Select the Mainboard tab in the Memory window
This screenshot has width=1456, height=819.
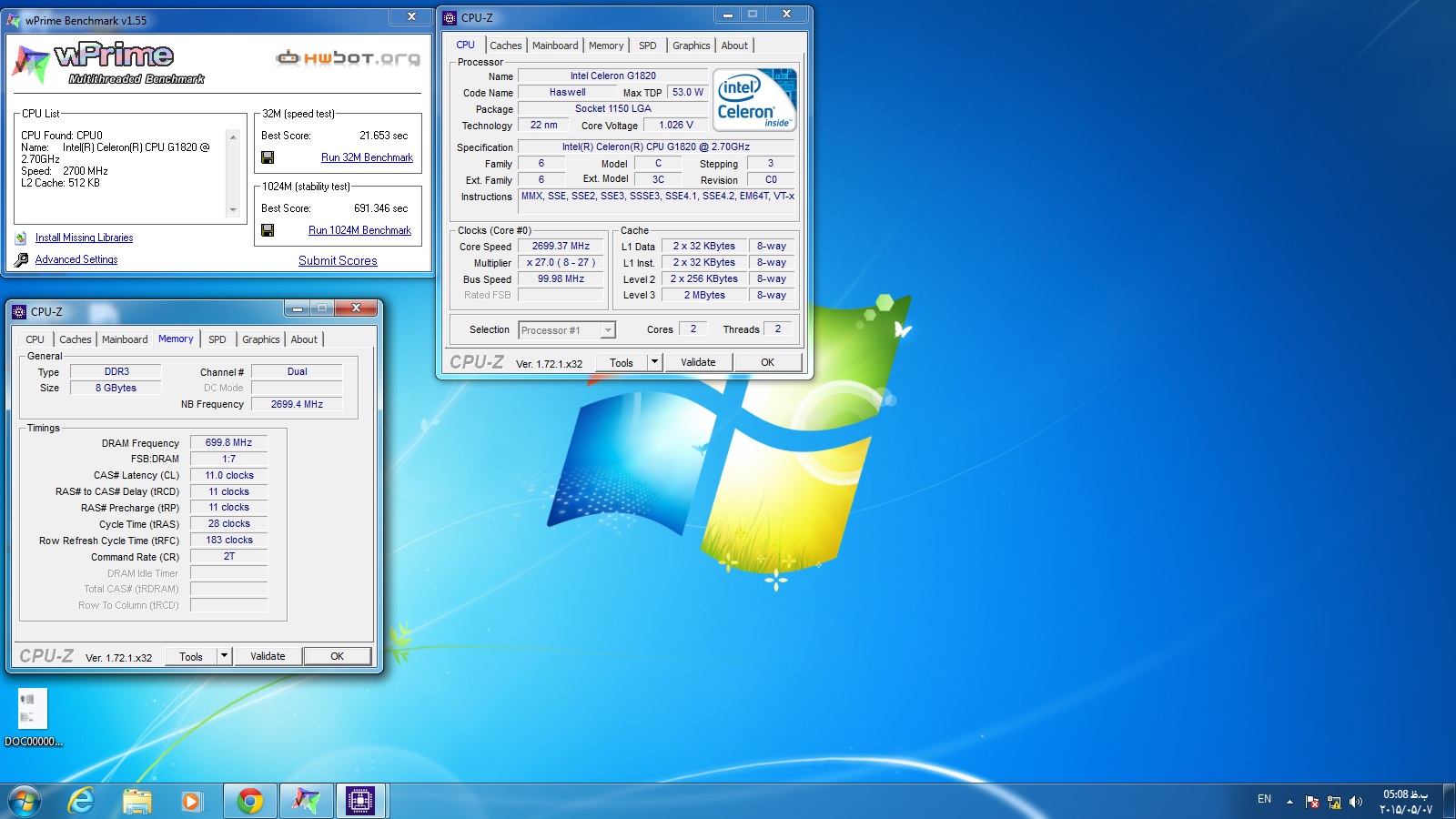[x=125, y=339]
